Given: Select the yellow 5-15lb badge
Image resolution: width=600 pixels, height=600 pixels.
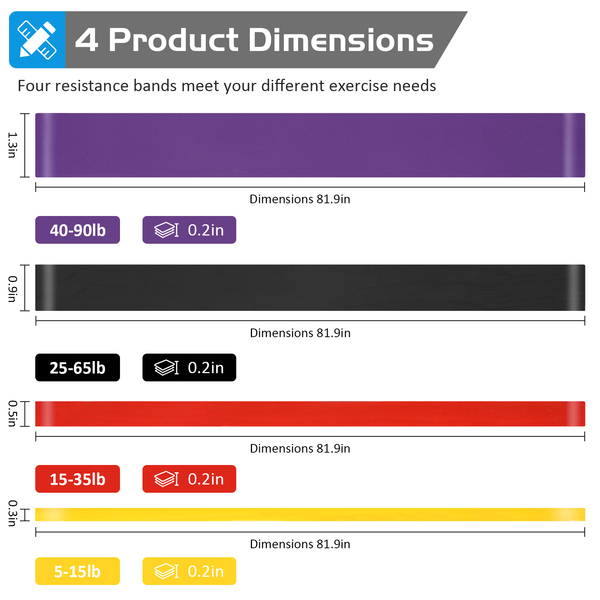Looking at the screenshot, I should point(77,571).
